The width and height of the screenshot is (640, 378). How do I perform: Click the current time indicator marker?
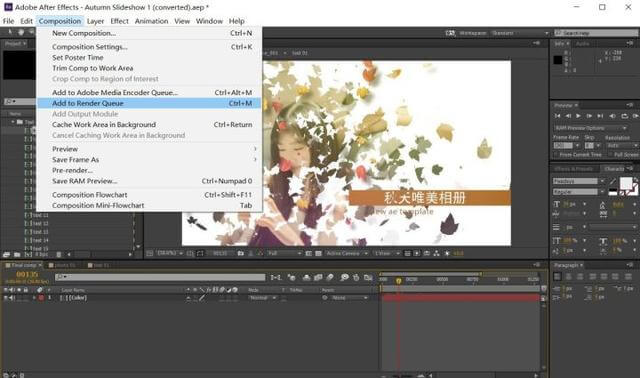tap(399, 280)
